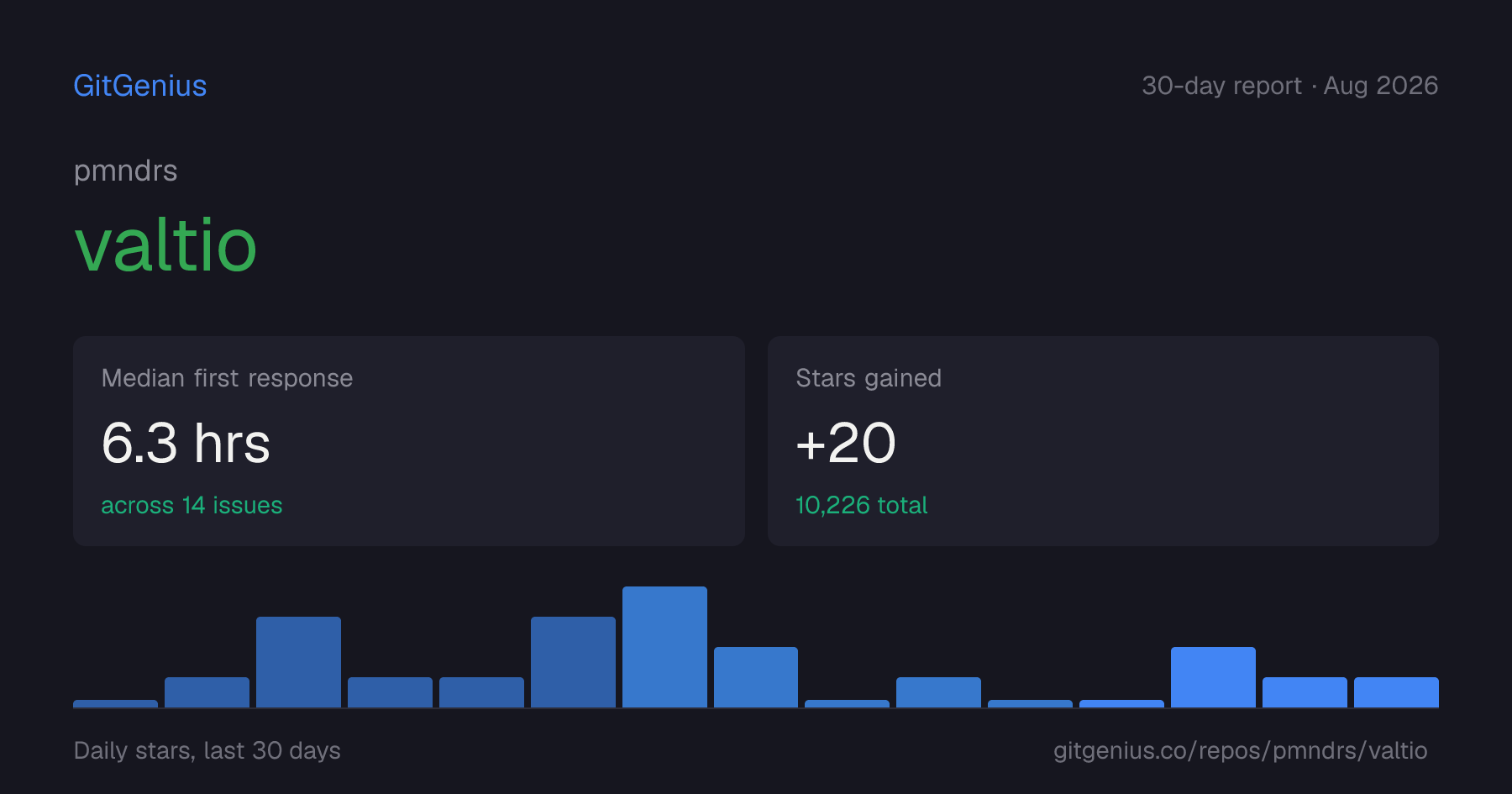
Task: Click the bar right after the tallest bar
Action: [x=756, y=677]
